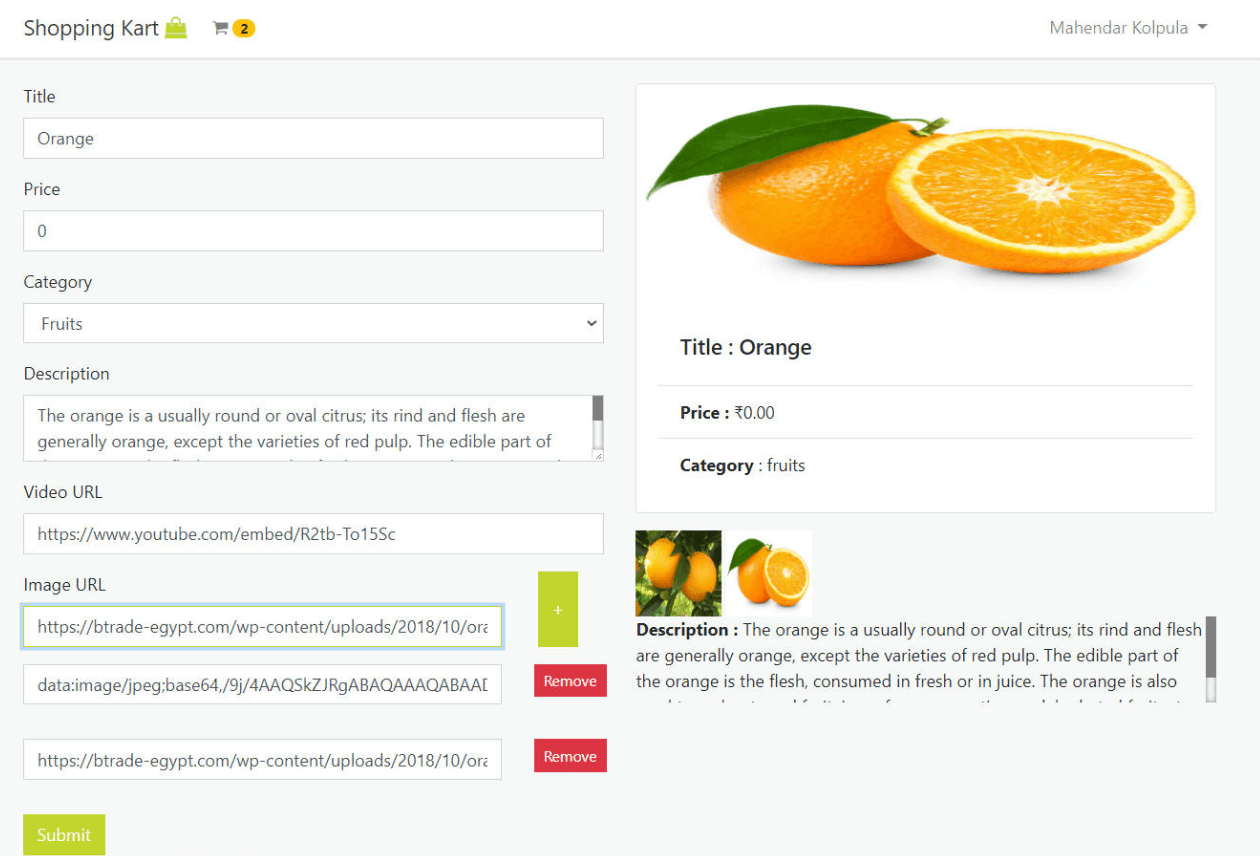Click the yellow cart count badge

point(244,28)
